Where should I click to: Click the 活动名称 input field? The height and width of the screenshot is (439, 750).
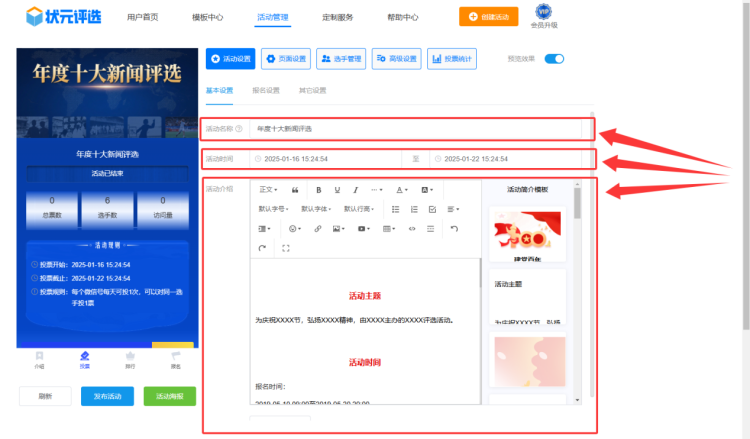(420, 129)
